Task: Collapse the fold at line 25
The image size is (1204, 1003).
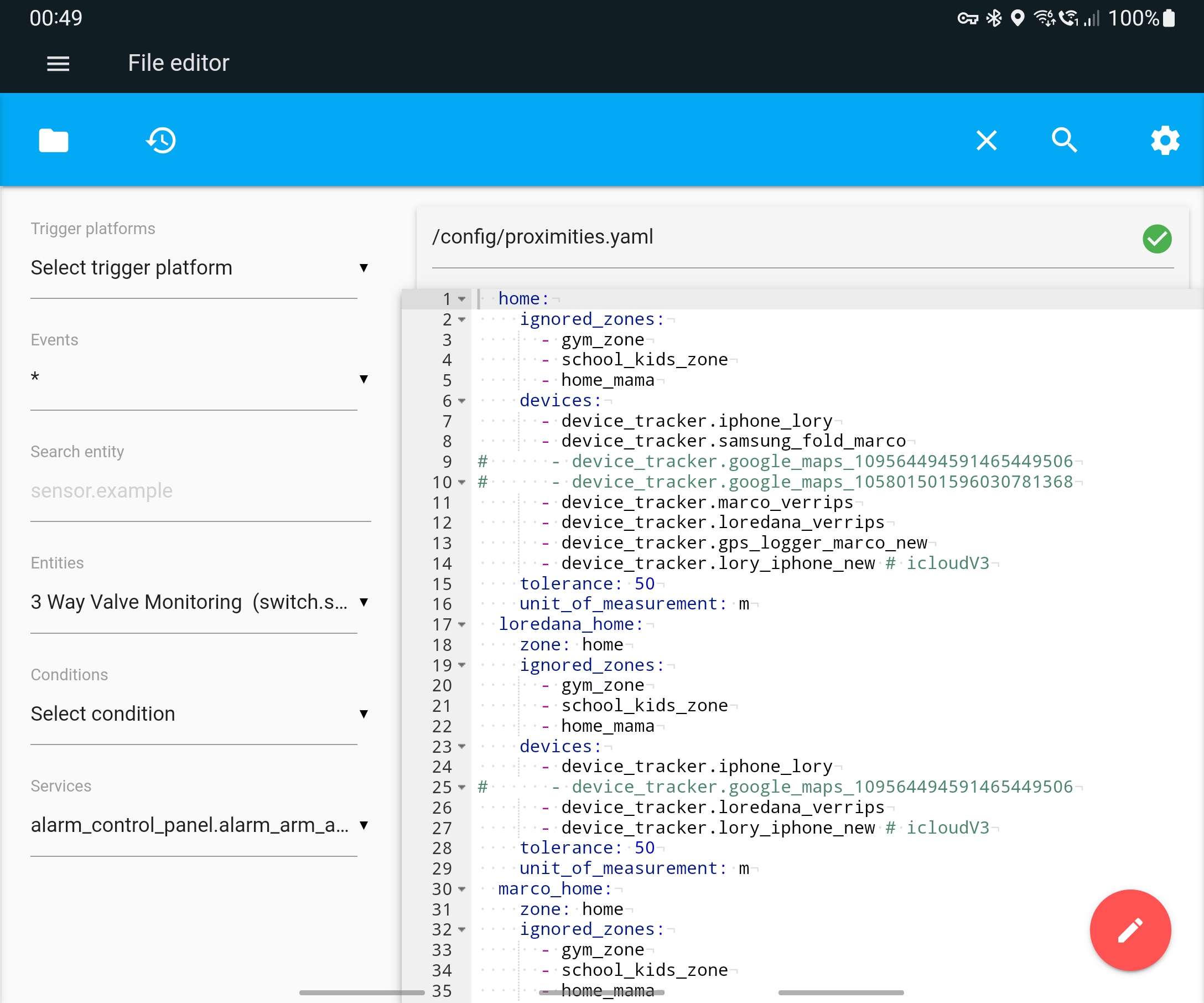Action: coord(461,788)
